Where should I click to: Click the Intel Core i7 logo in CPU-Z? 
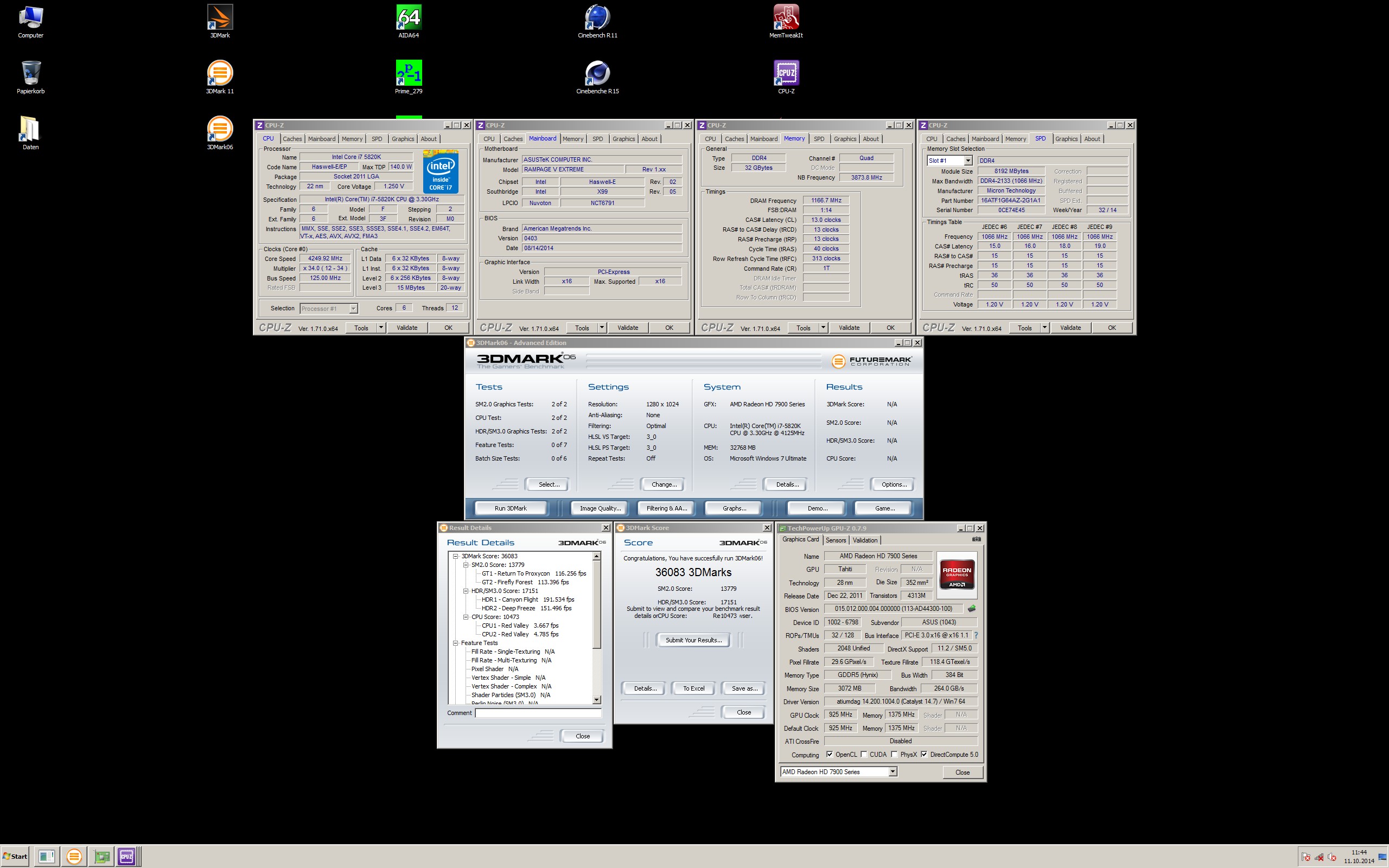coord(440,171)
